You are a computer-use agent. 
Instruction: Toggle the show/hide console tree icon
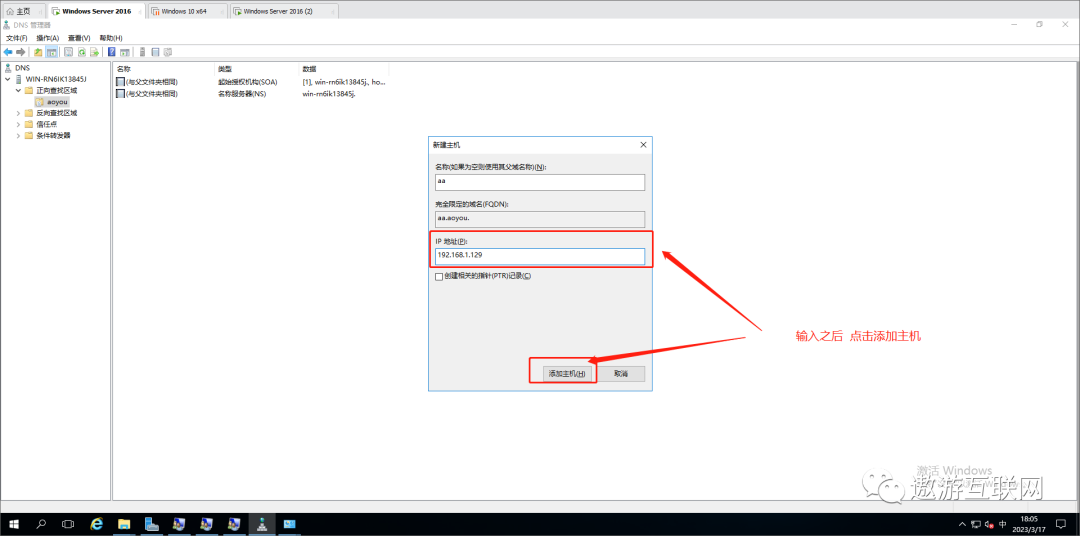51,52
